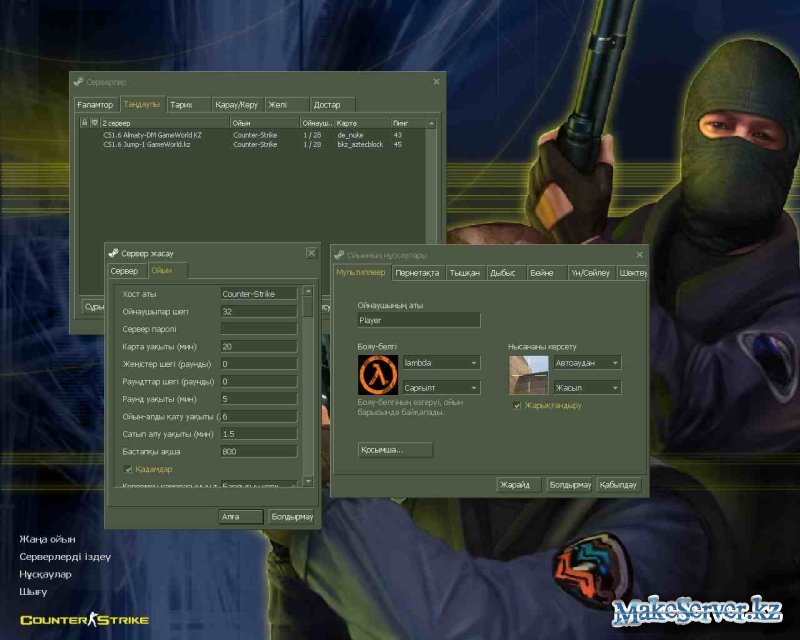Select server CS1.6 Jump-1 GameWorld.kz

tap(253, 144)
